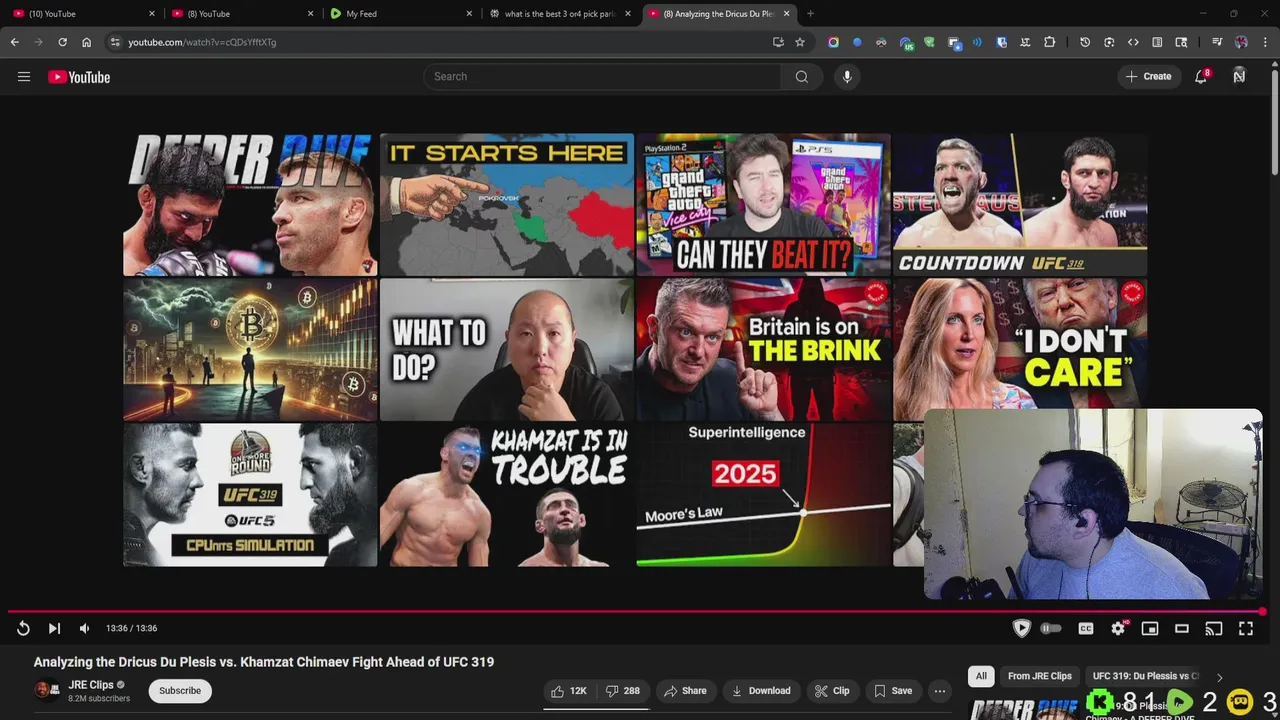
Task: Replay the video
Action: pos(23,628)
